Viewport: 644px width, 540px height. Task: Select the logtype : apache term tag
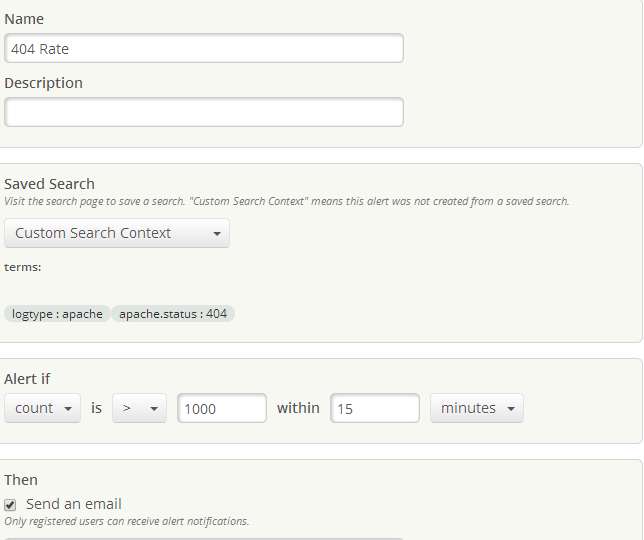[x=57, y=314]
